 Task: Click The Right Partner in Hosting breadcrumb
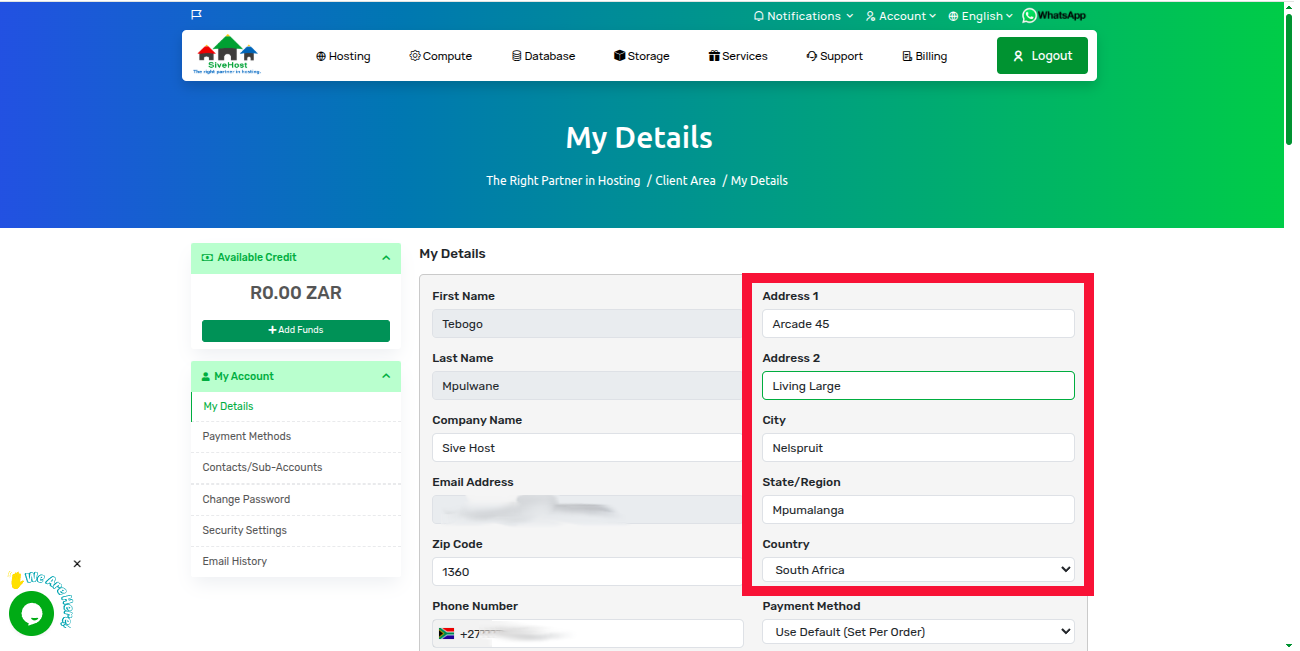pyautogui.click(x=563, y=181)
